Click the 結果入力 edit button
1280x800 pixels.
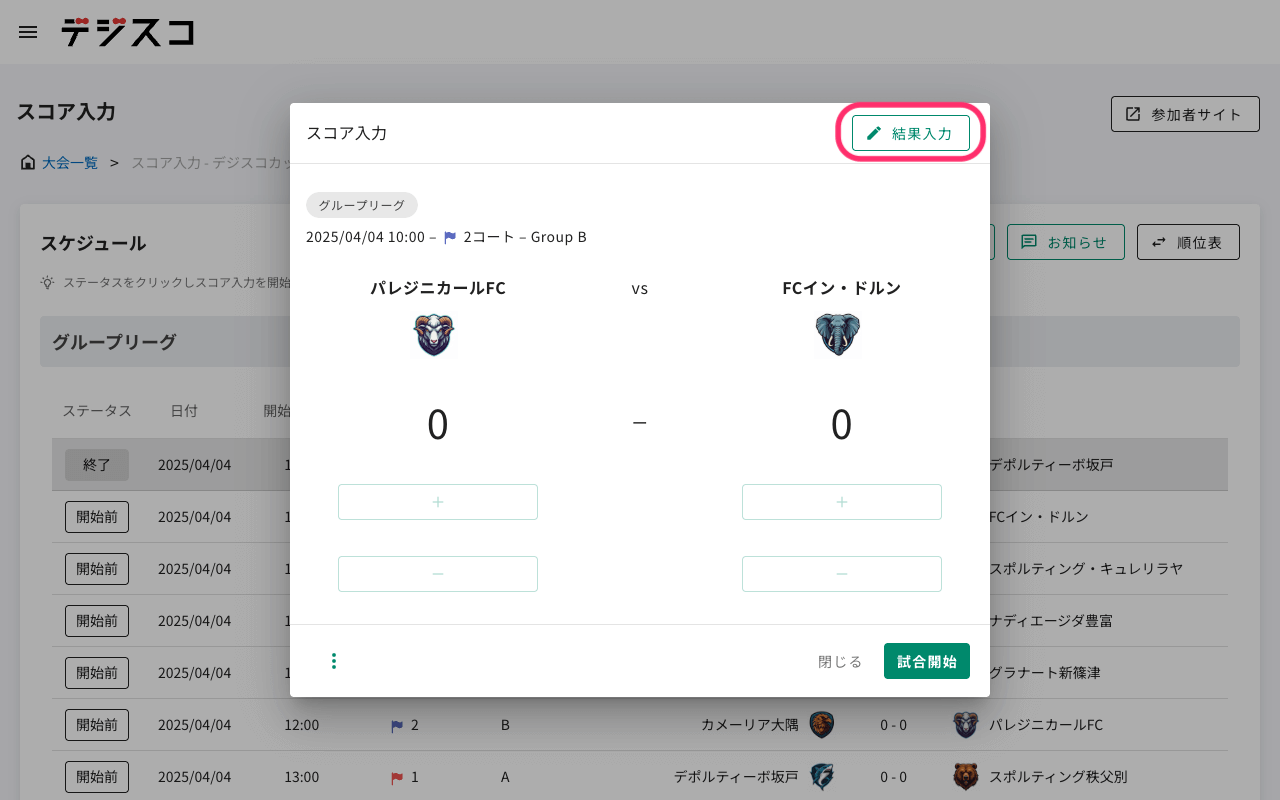click(x=911, y=133)
